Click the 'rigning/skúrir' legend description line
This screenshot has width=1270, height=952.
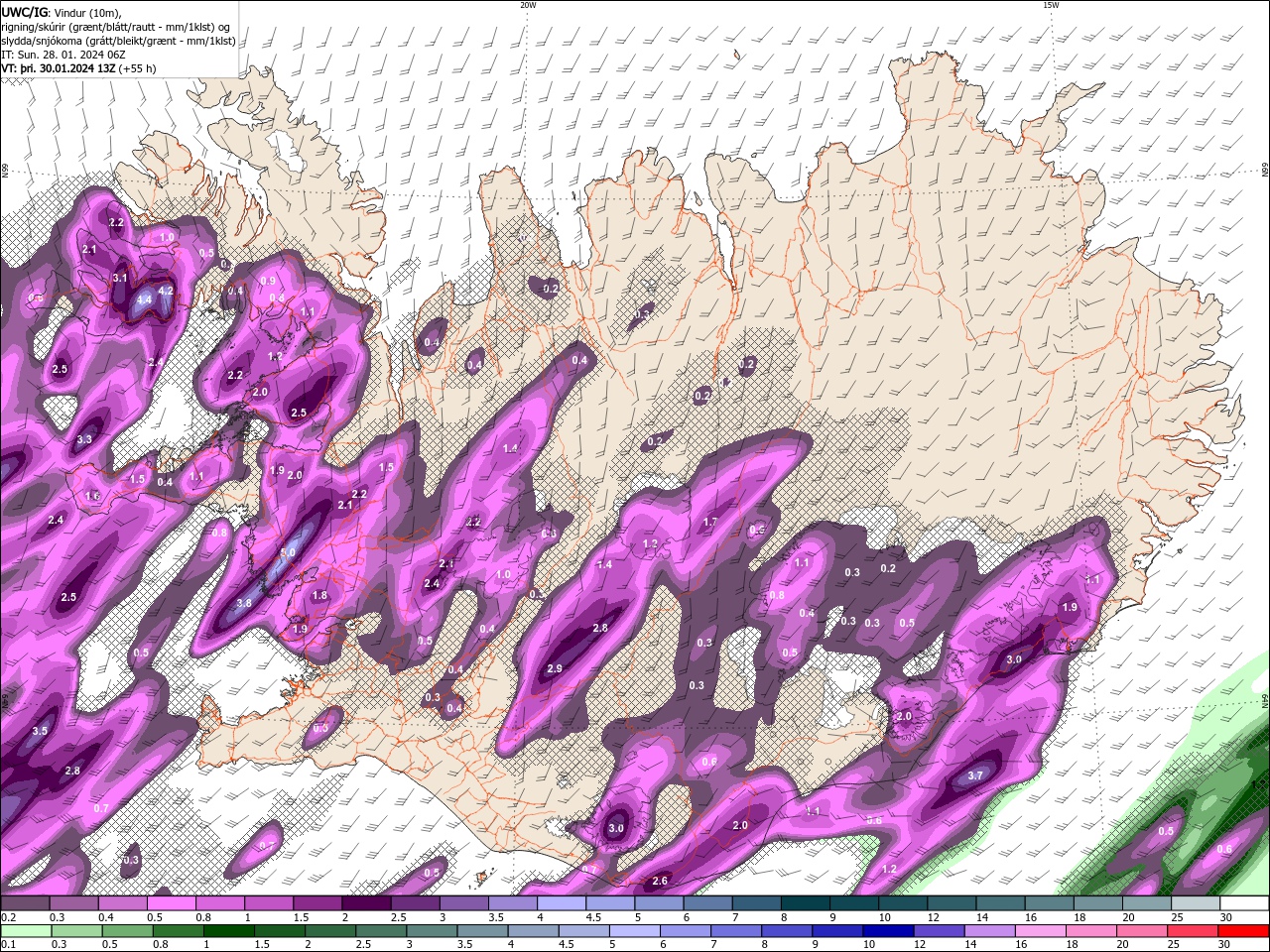click(x=117, y=26)
